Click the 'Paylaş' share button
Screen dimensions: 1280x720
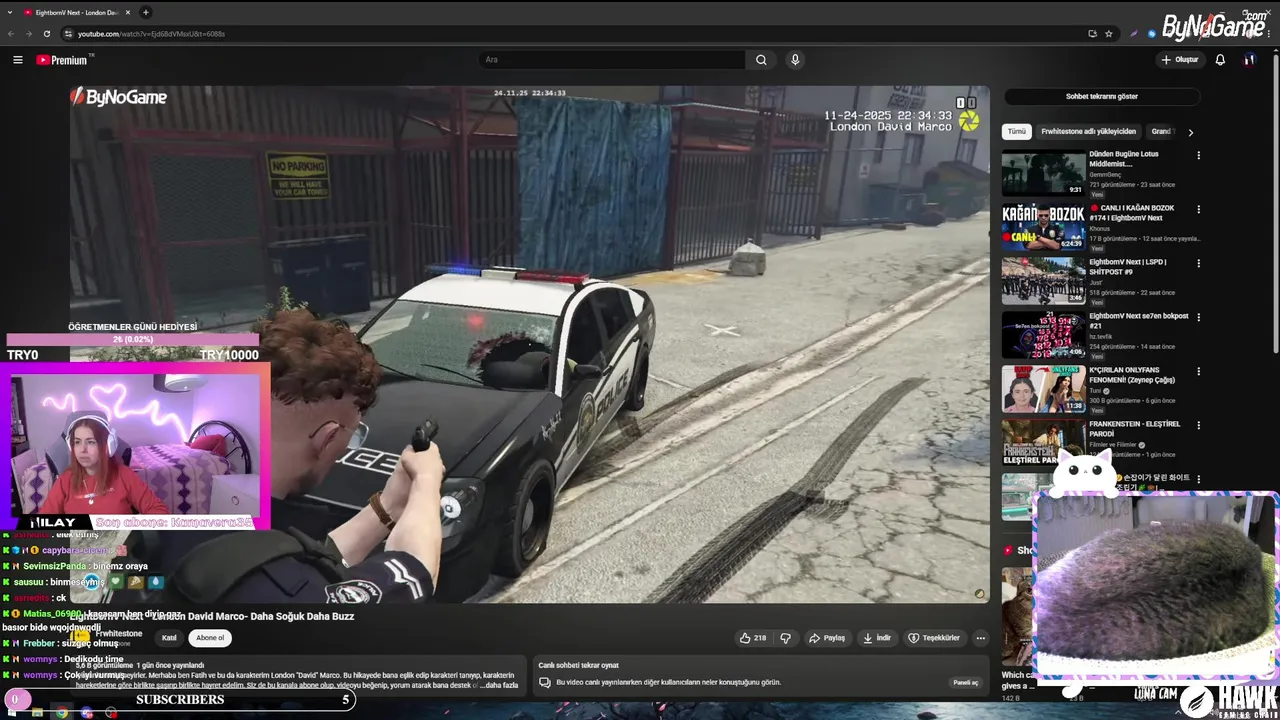coord(827,638)
